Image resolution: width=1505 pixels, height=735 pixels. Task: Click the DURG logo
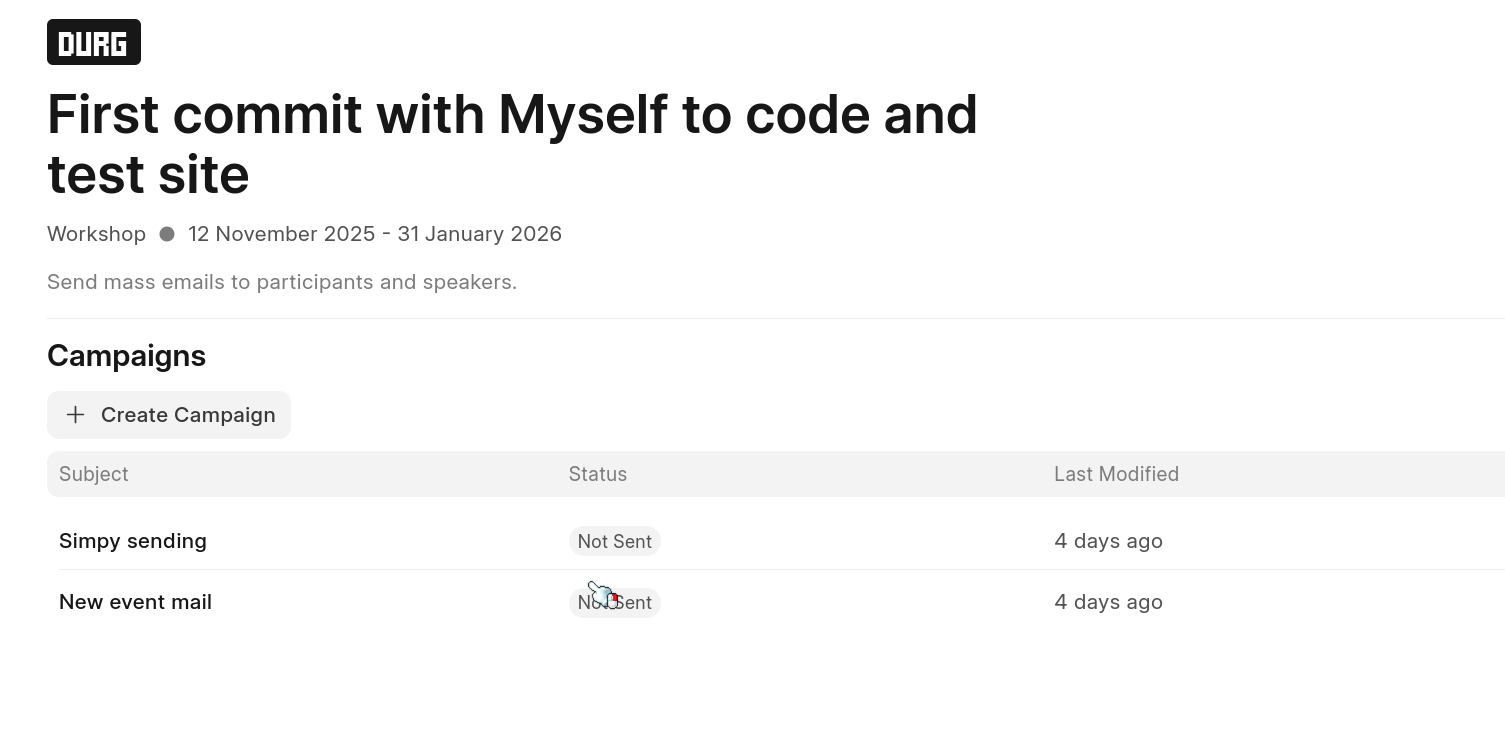tap(94, 42)
